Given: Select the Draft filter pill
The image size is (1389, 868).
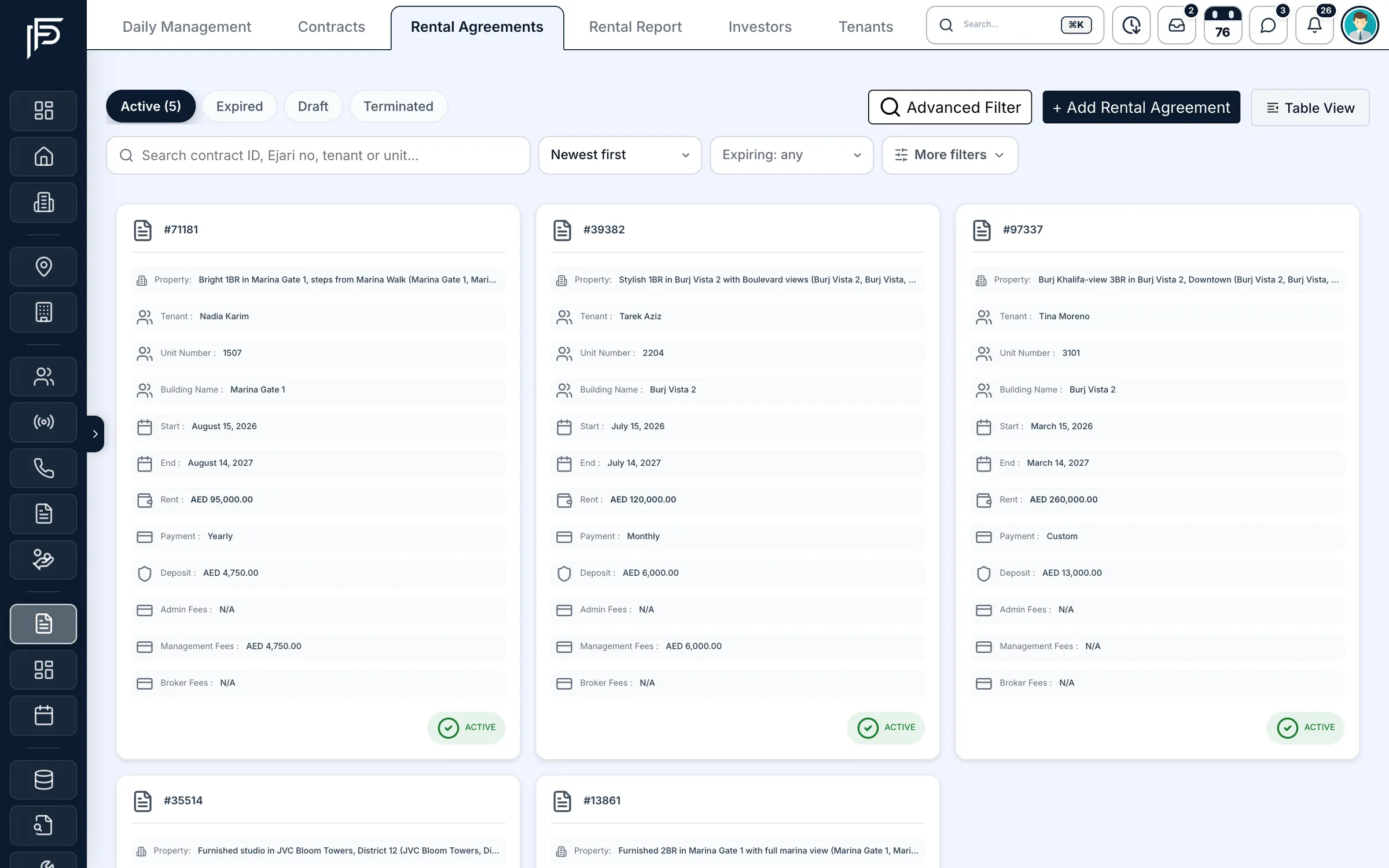Looking at the screenshot, I should [313, 106].
